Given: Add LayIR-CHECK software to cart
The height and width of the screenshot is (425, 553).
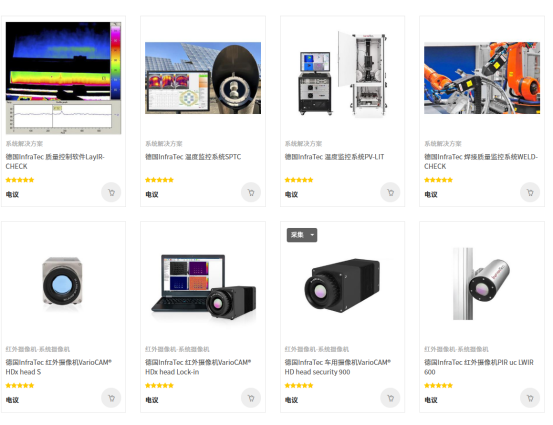Looking at the screenshot, I should [x=111, y=193].
